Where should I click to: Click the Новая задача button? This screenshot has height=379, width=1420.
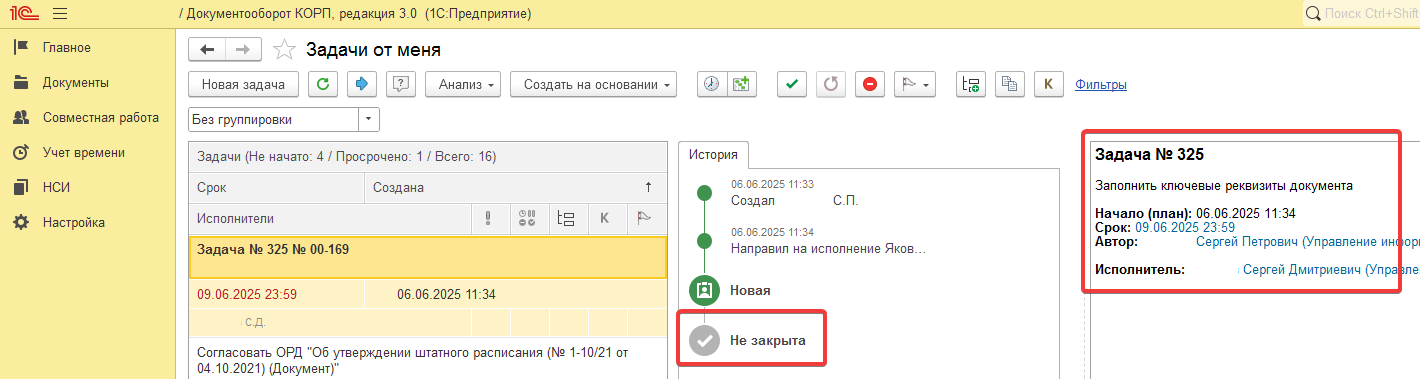(244, 85)
